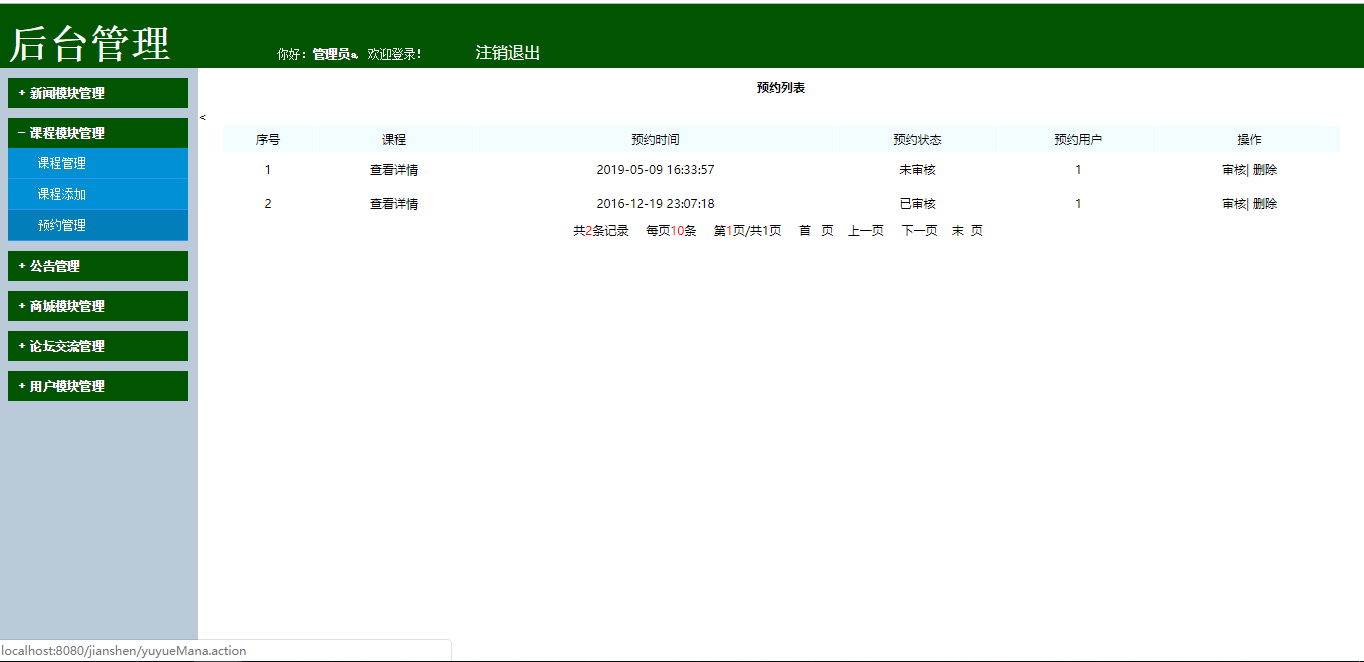Click the 预约用户 column header
This screenshot has height=662, width=1364.
click(x=1078, y=140)
